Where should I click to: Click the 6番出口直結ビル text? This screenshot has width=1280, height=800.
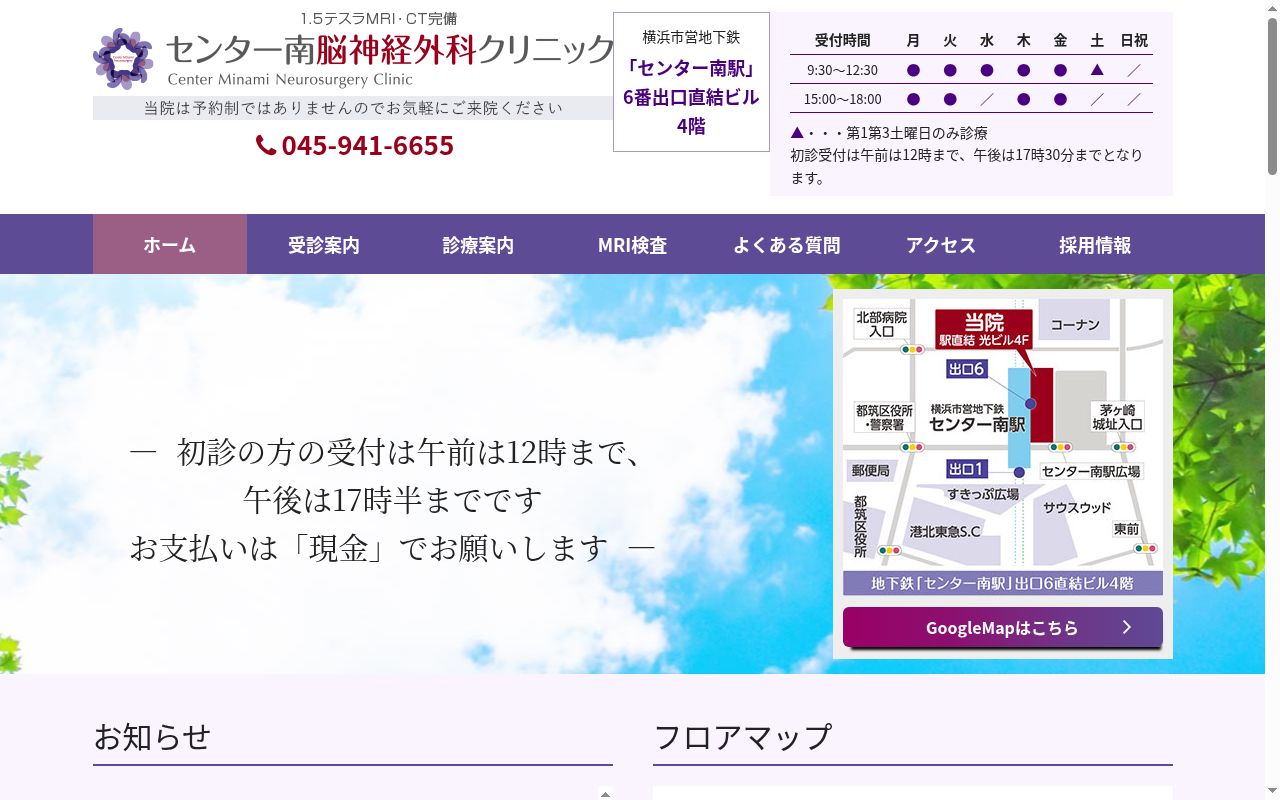coord(691,97)
